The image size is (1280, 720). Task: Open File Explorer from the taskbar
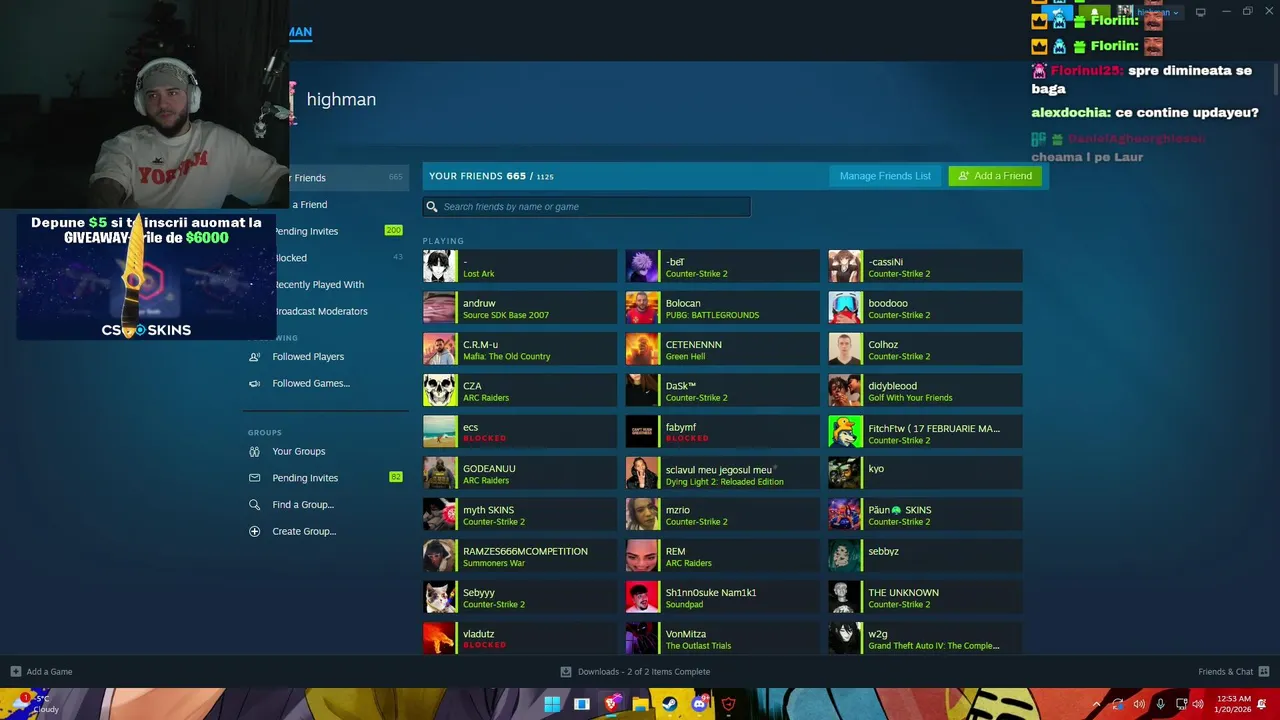point(640,704)
